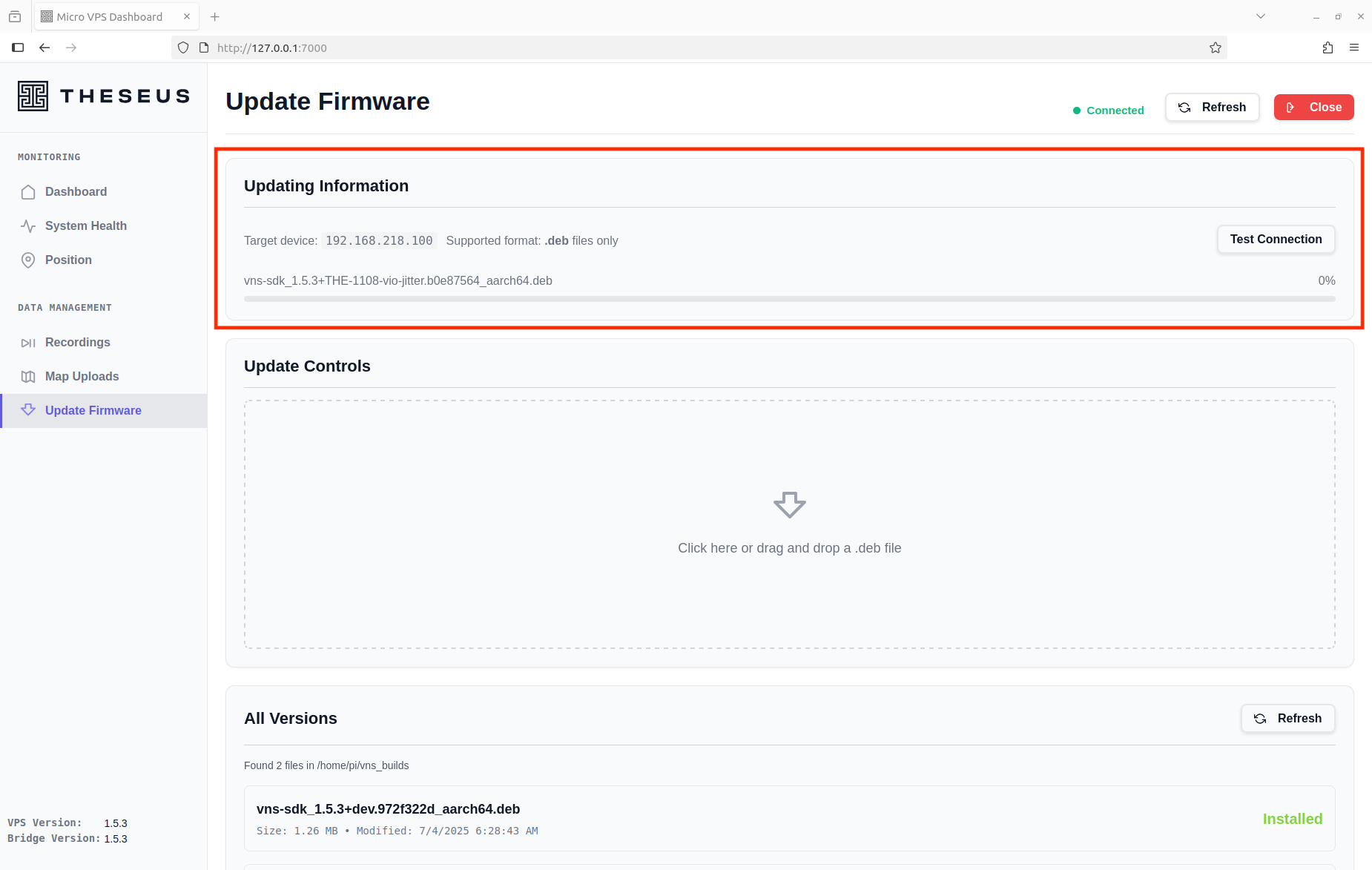The width and height of the screenshot is (1372, 870).
Task: Open the Dashboard page via house icon
Action: point(28,192)
